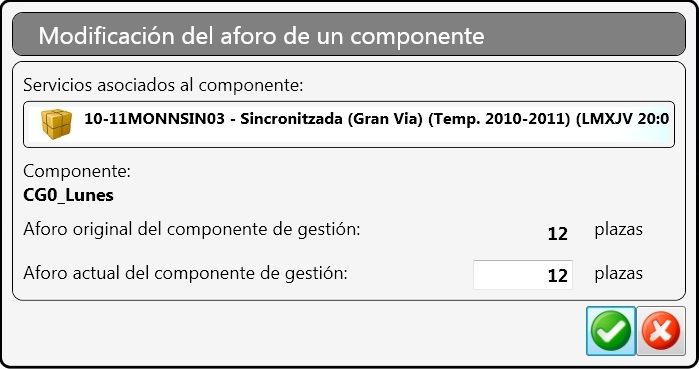Click the yellow cube service icon
This screenshot has height=369, width=699.
(56, 124)
